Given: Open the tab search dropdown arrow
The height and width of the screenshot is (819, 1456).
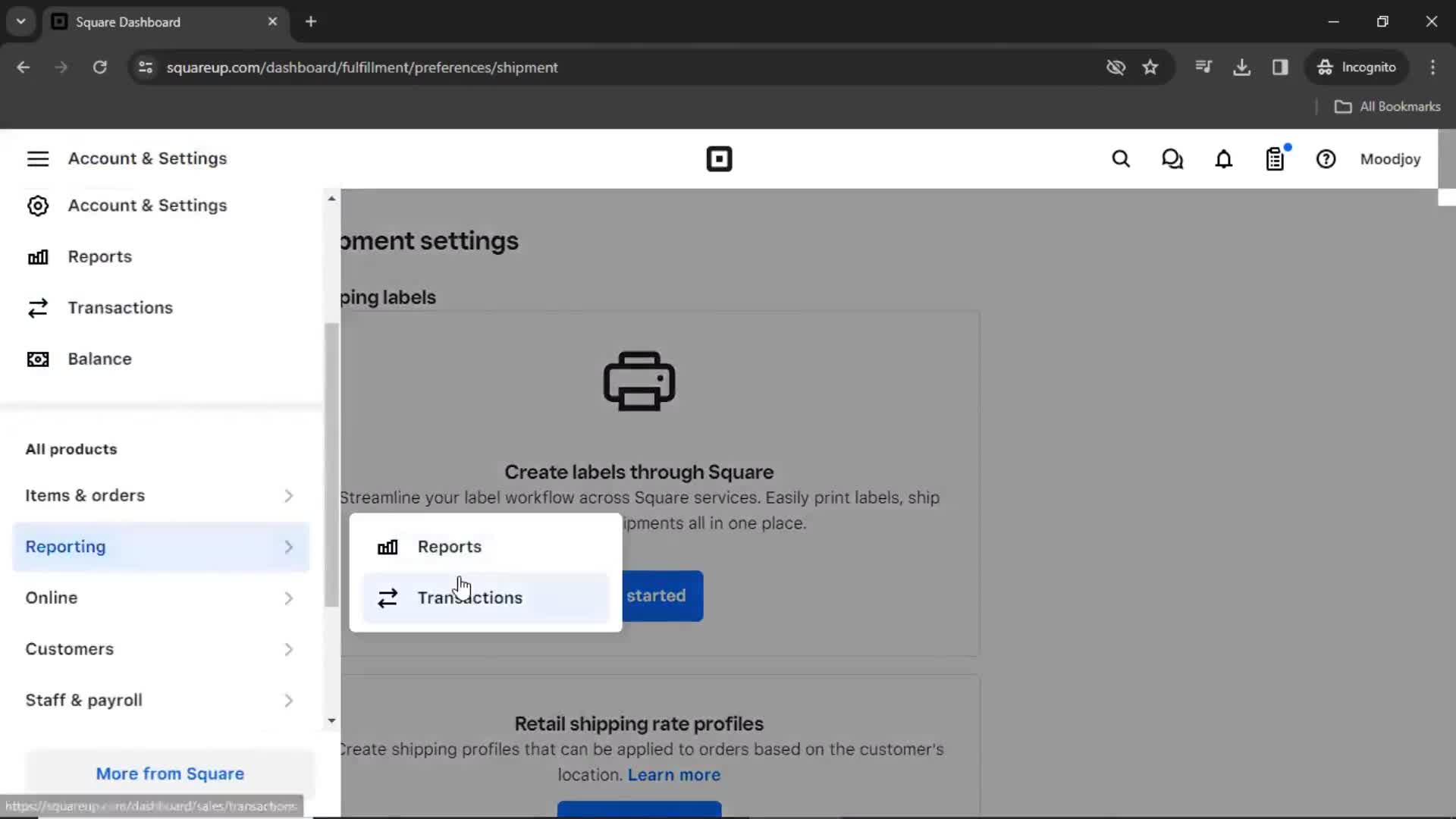Looking at the screenshot, I should coord(21,22).
